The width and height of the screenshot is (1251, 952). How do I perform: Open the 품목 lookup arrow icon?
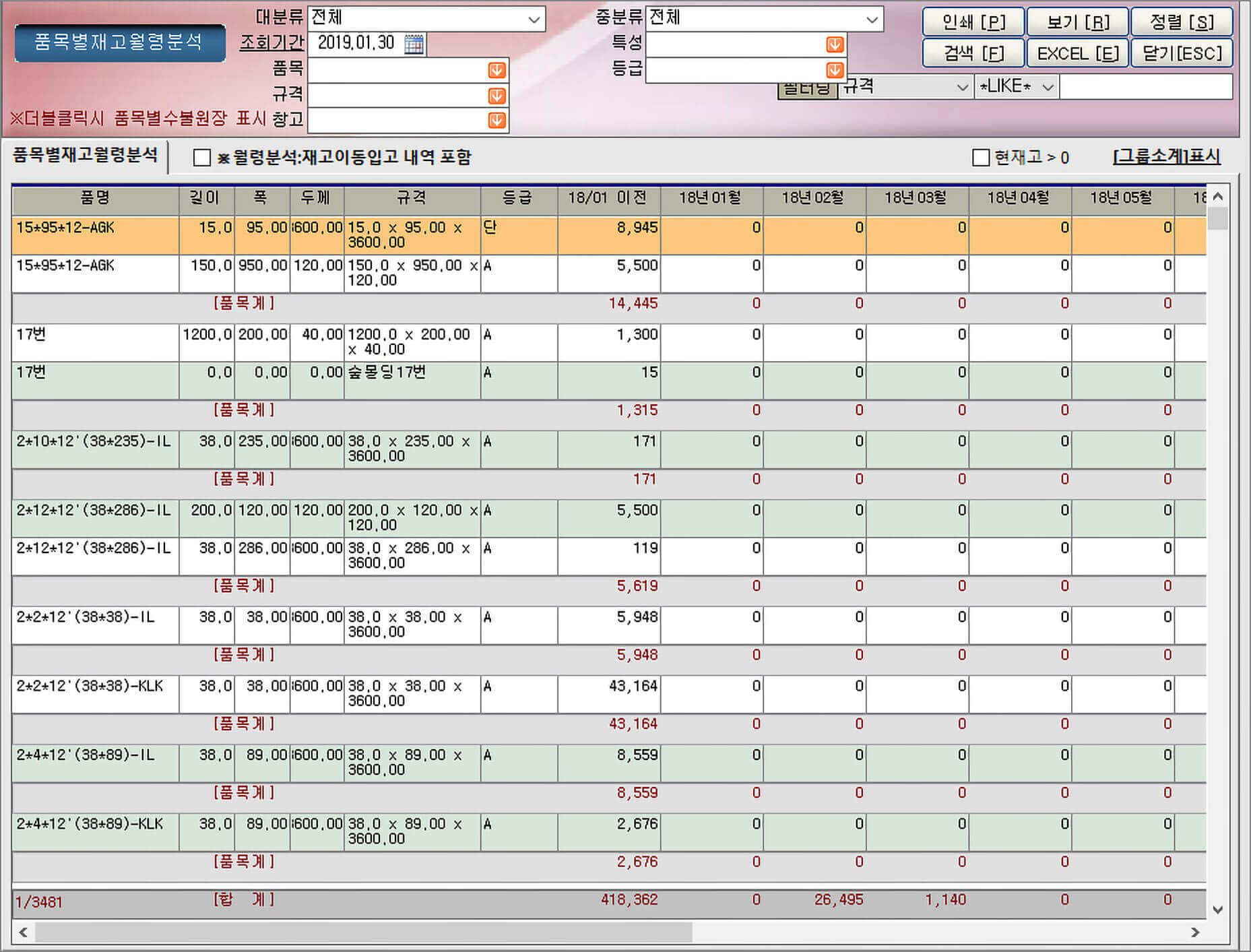point(496,70)
